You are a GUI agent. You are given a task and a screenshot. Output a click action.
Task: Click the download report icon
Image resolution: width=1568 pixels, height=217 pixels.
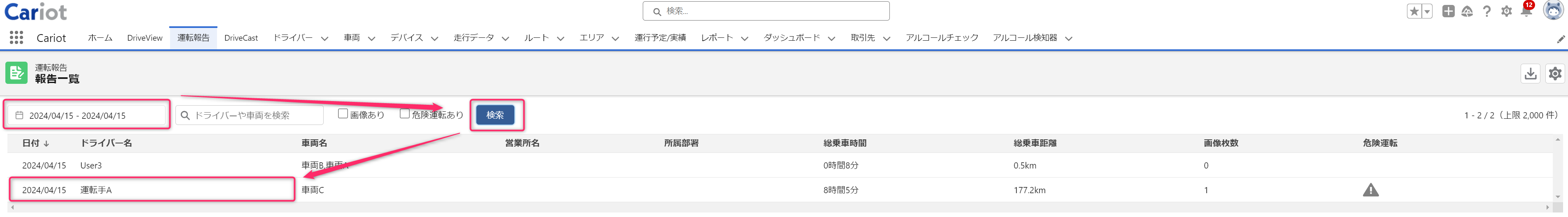(x=1530, y=74)
